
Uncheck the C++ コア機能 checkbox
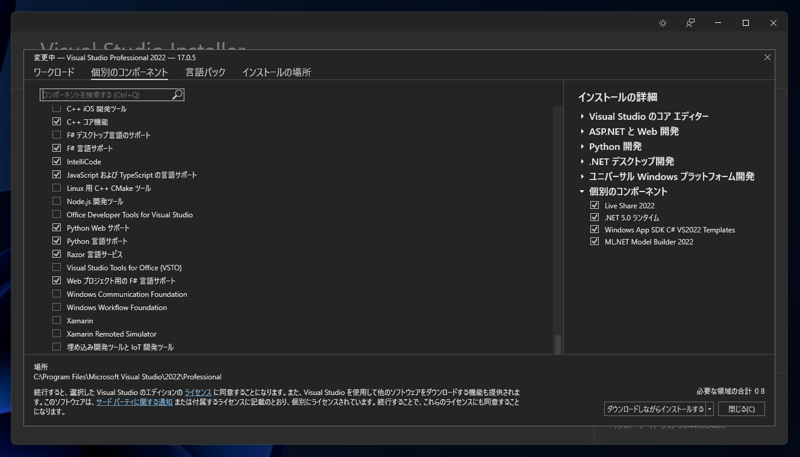tap(57, 121)
